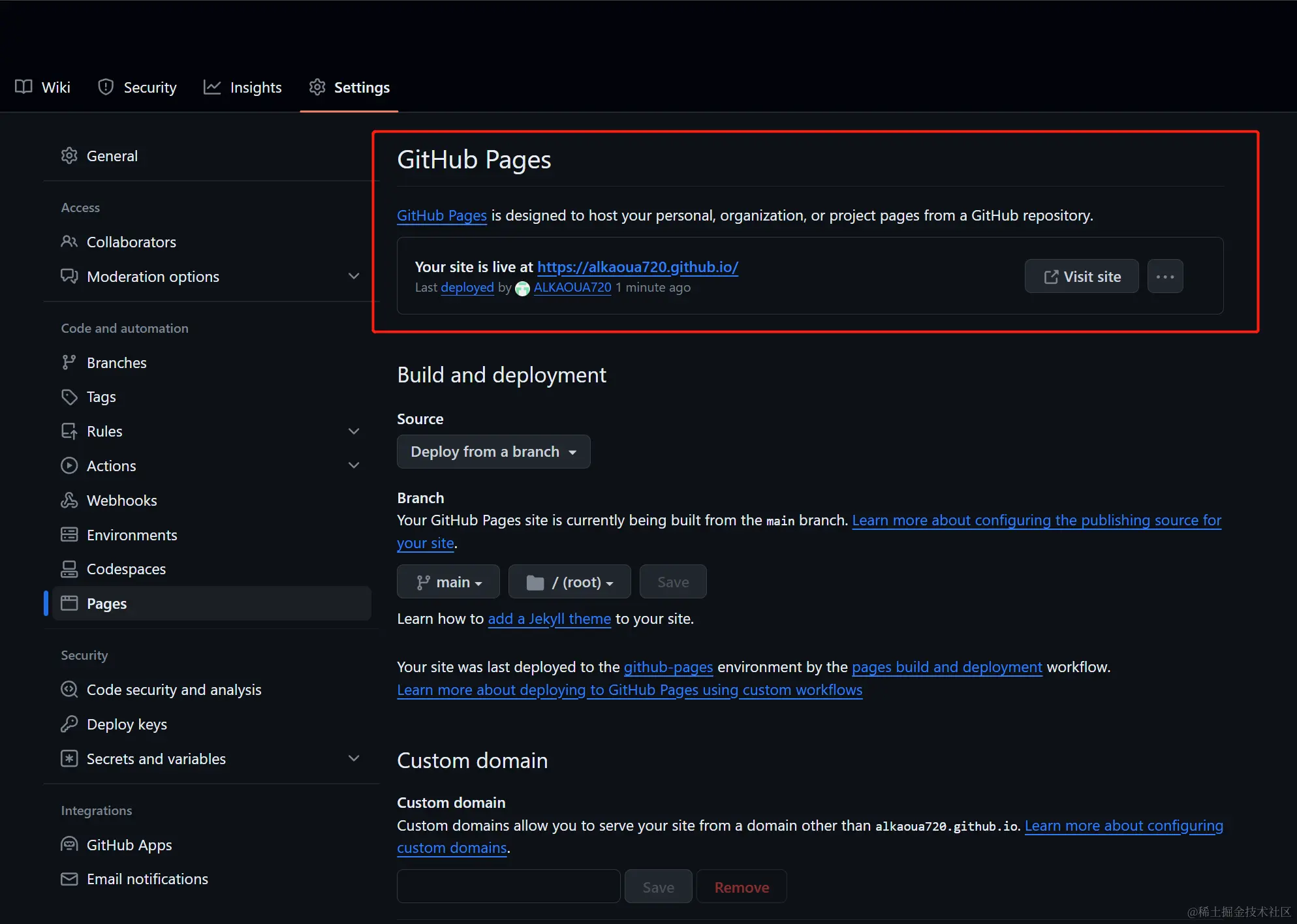Open the add a Jekyll theme link

pos(549,619)
